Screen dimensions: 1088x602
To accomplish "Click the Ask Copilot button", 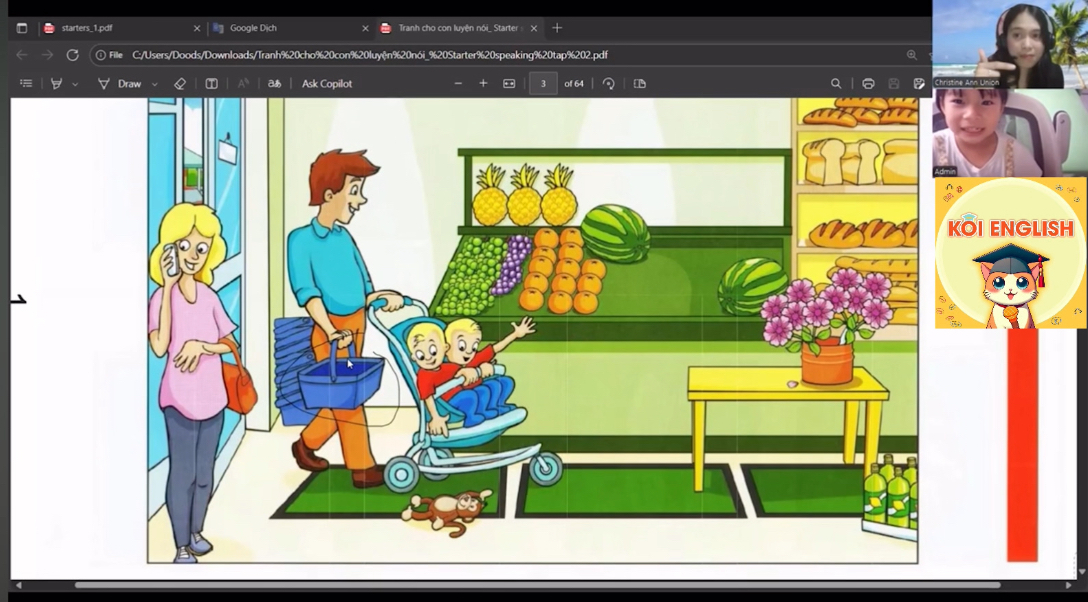I will [x=327, y=83].
